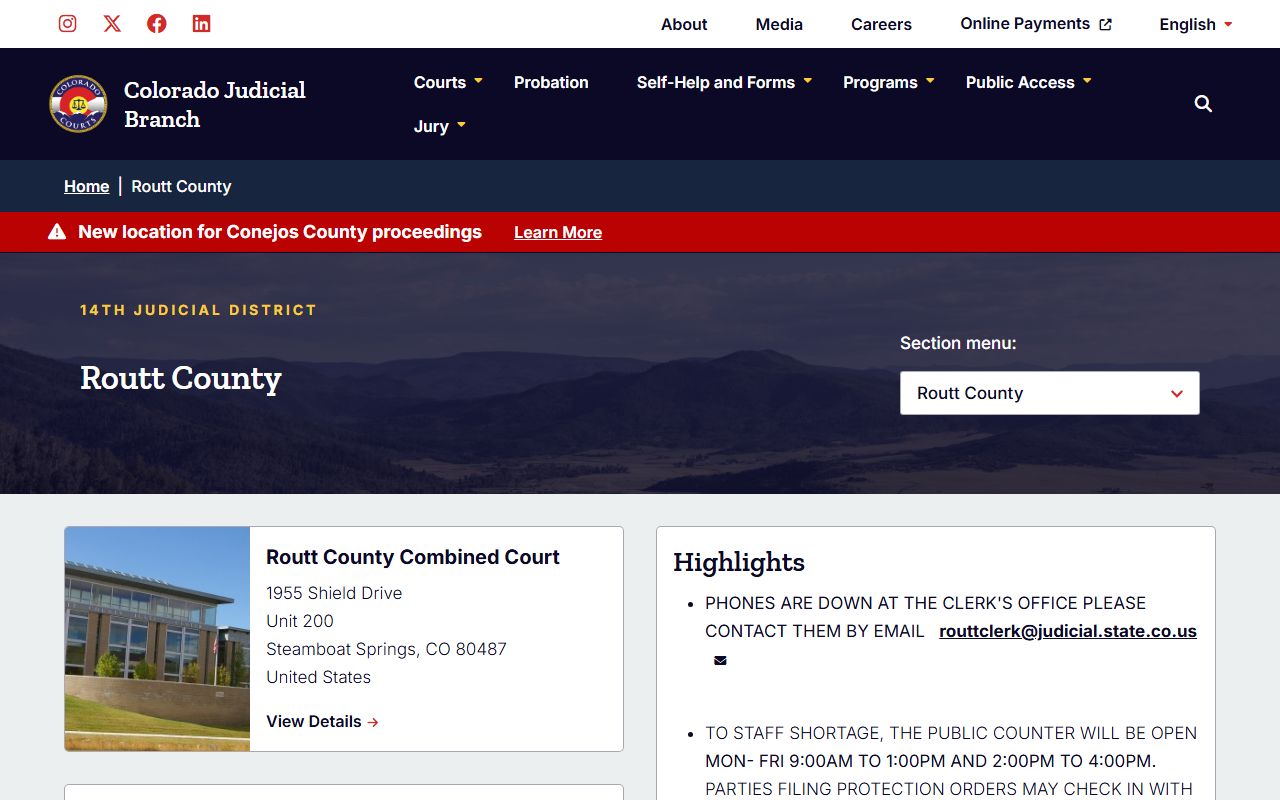Click the warning triangle alert icon
The image size is (1280, 800).
point(57,232)
